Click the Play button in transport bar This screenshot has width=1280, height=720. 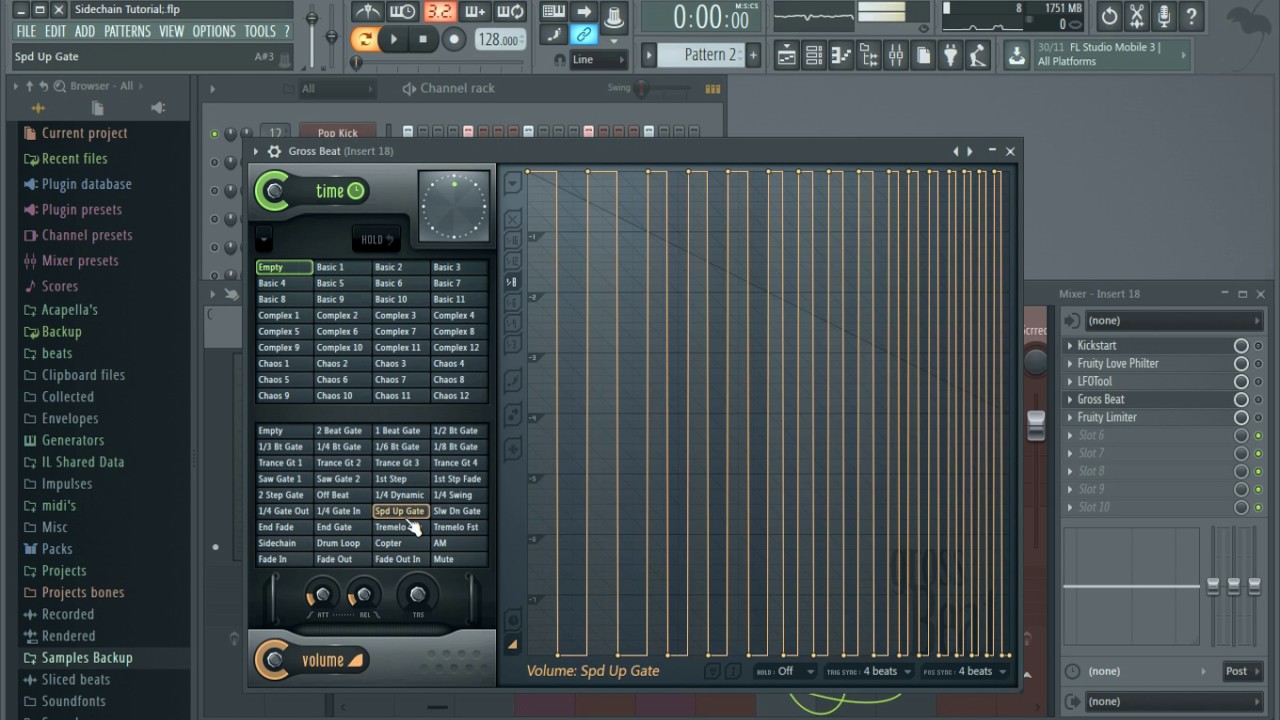click(x=394, y=39)
